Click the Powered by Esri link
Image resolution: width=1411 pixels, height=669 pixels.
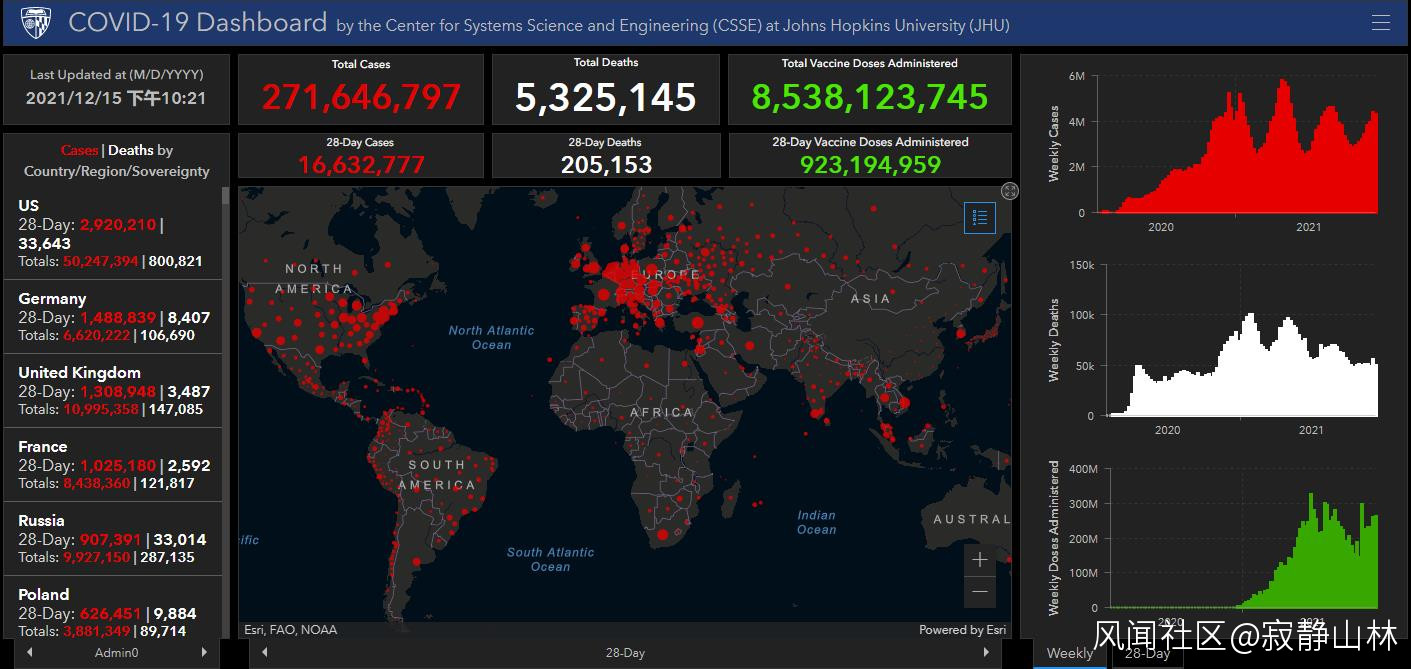tap(962, 630)
